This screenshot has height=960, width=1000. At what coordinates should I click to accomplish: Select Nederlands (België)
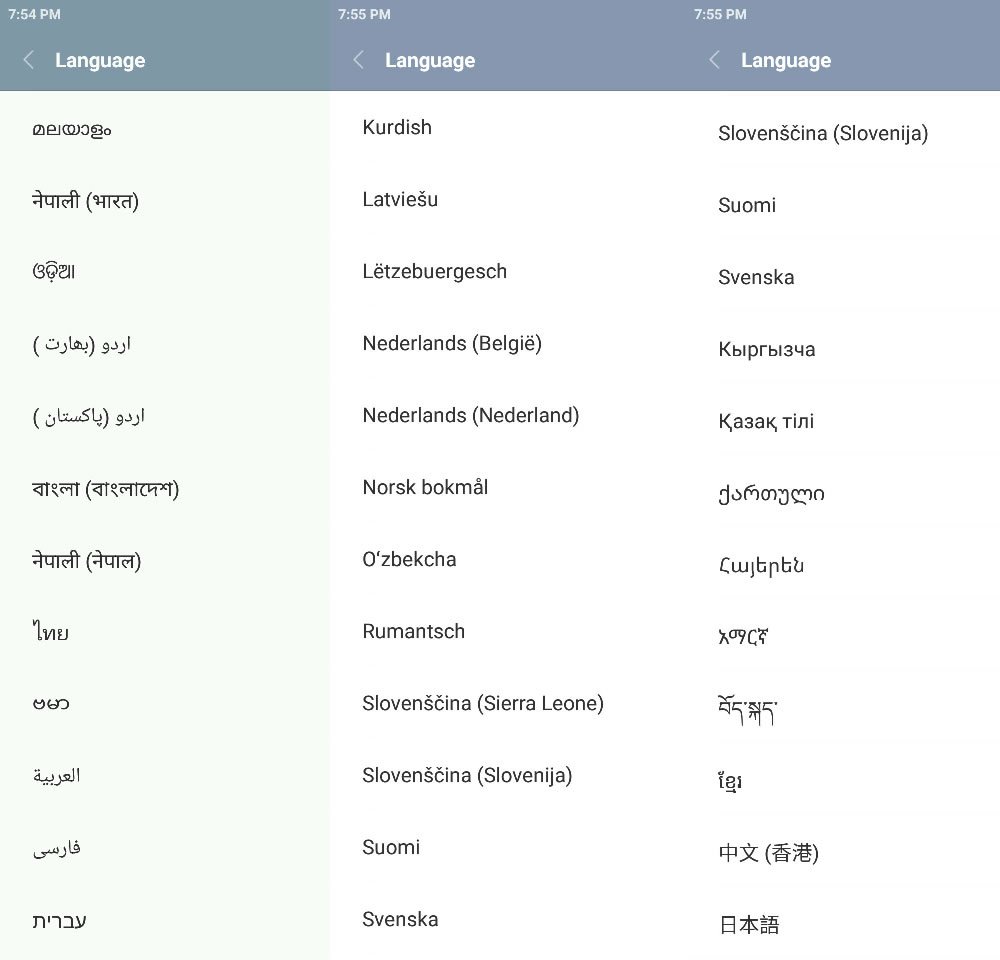(x=451, y=343)
